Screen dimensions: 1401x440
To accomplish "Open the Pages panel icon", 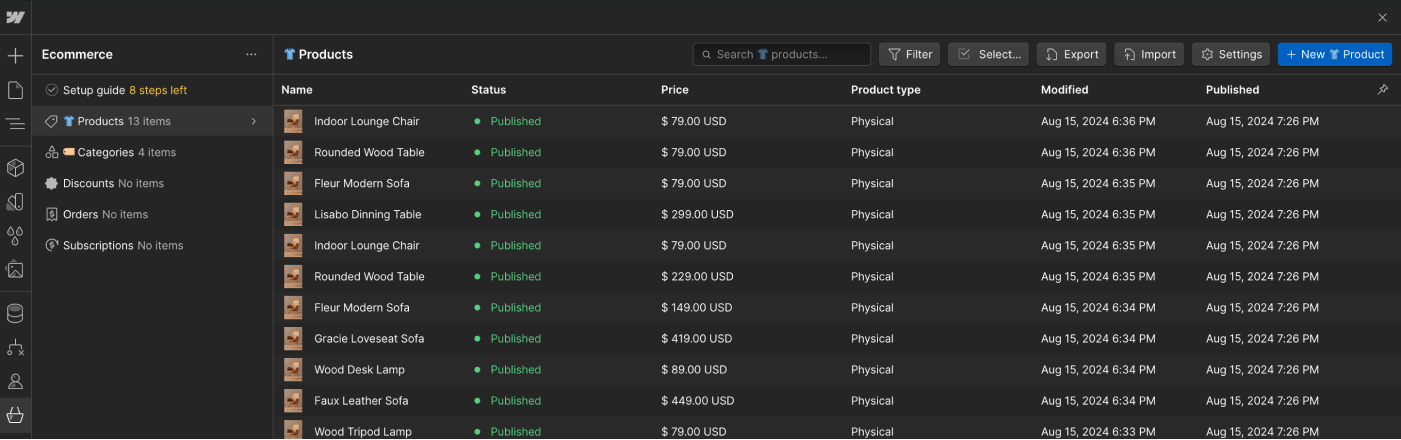I will 15,91.
